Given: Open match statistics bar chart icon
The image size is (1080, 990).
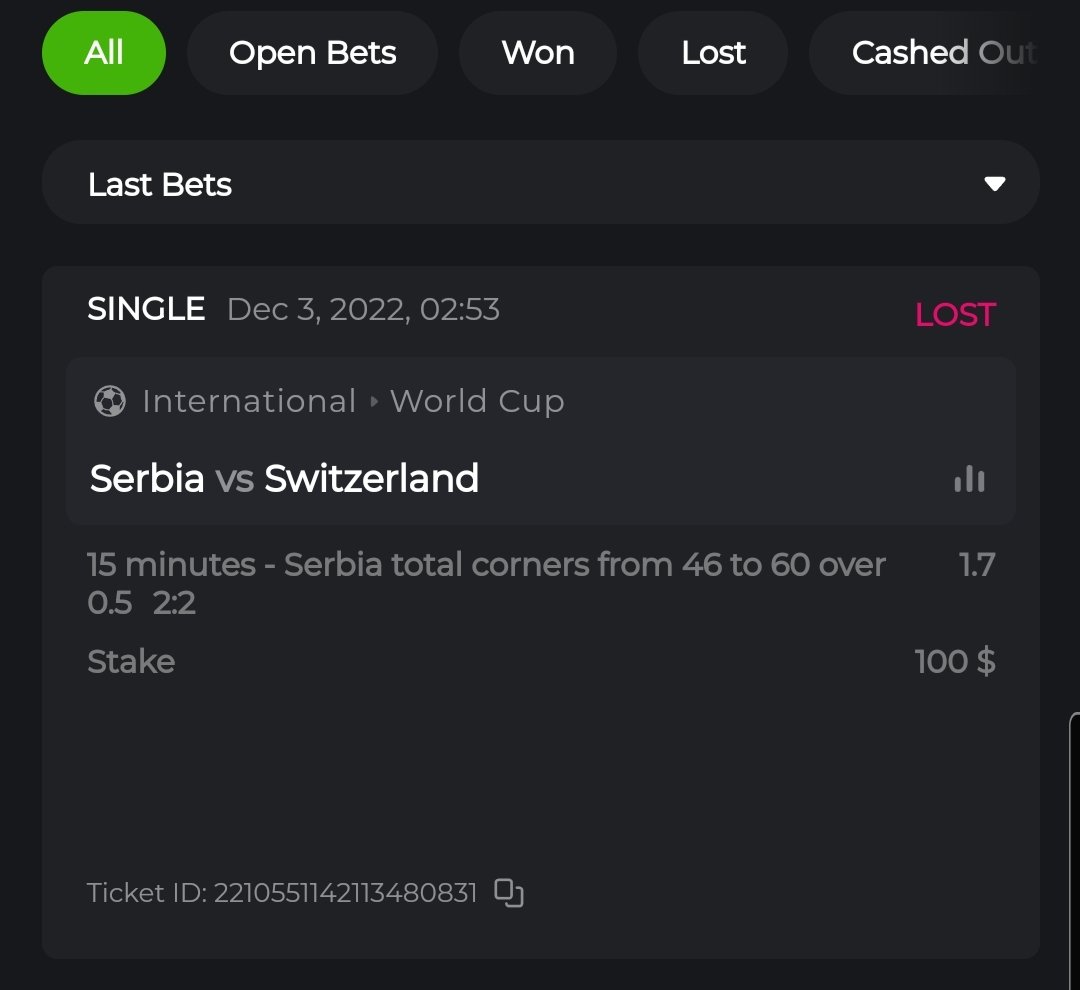Looking at the screenshot, I should coord(969,479).
